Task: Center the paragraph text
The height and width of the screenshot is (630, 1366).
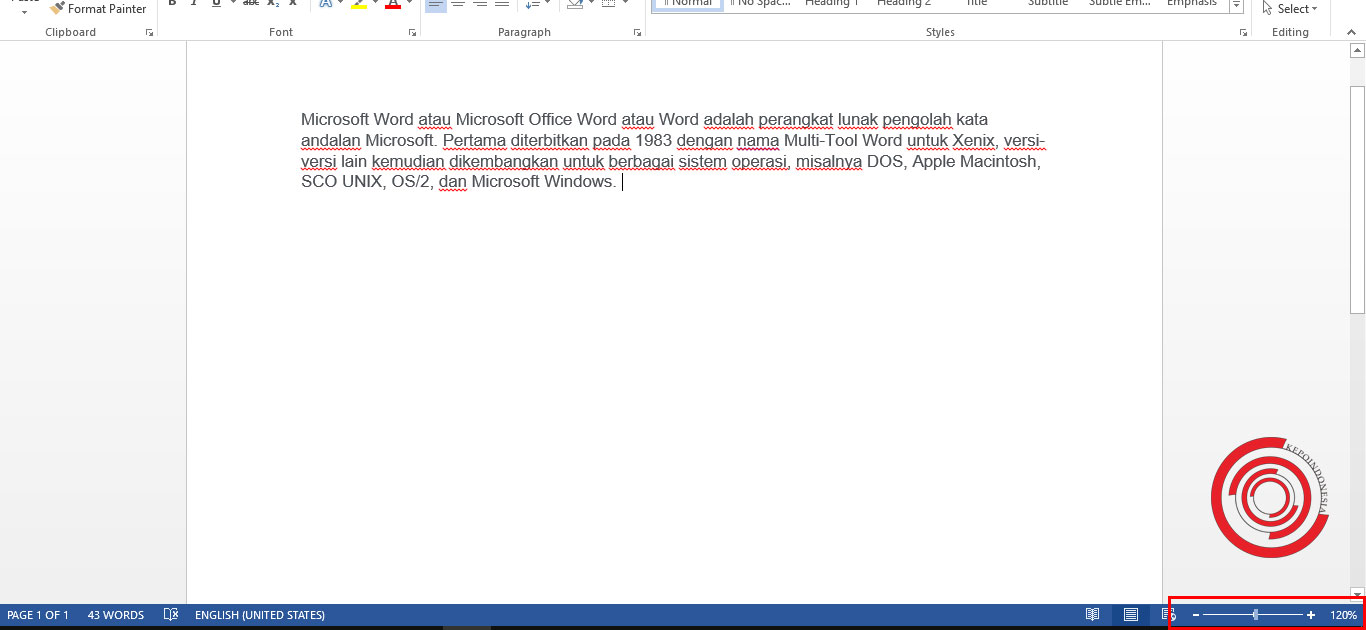Action: pos(458,5)
